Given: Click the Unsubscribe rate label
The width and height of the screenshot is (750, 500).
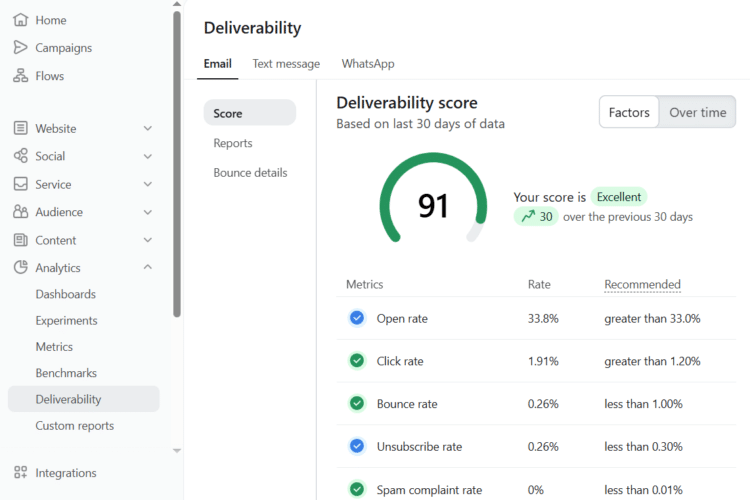Looking at the screenshot, I should tap(419, 446).
